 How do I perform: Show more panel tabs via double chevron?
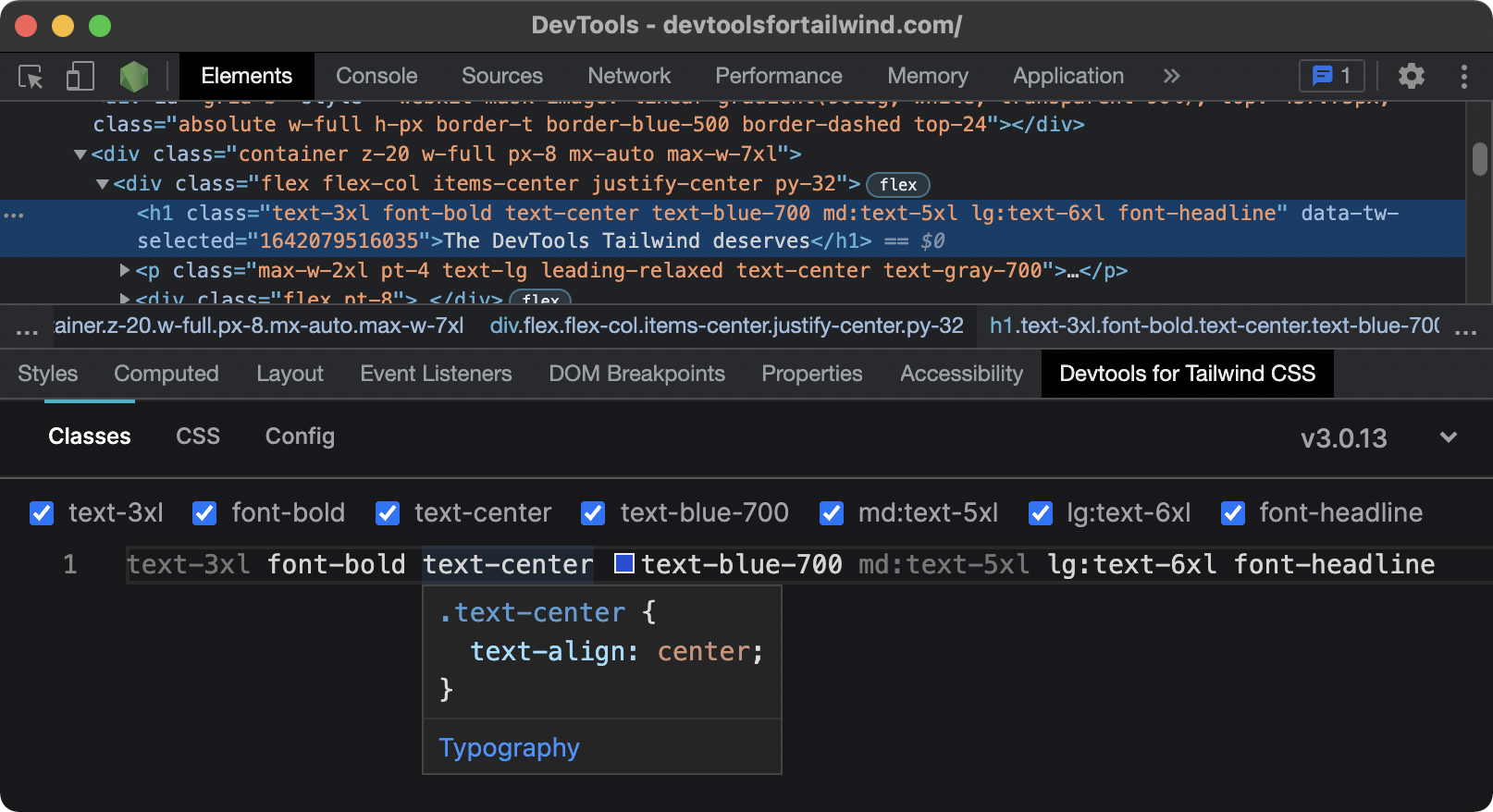1171,76
